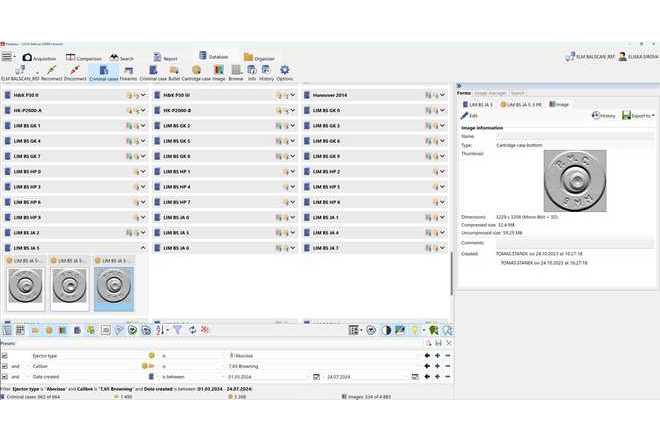Click the ELM BALSCAN_REF server icon in ribbon
Viewport: 660px width, 440px height.
[20, 72]
